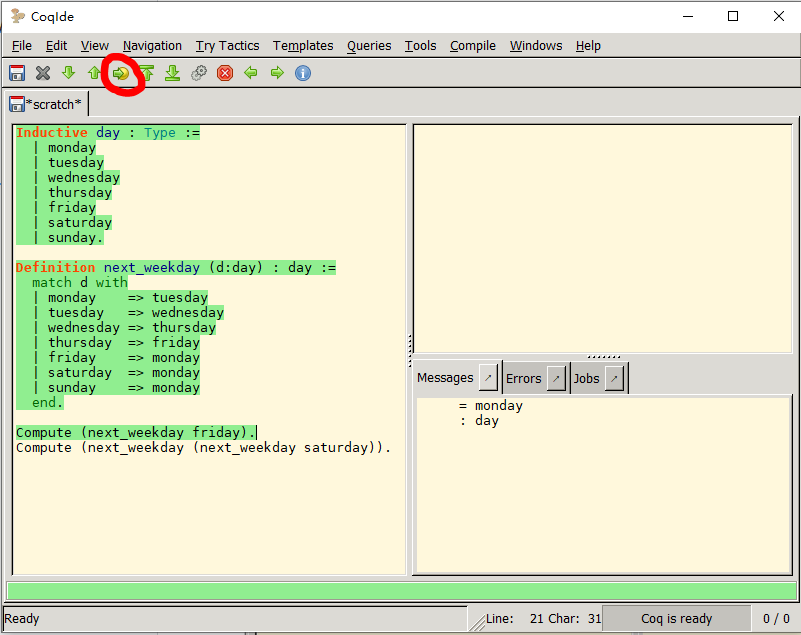Viewport: 801px width, 635px height.
Task: Click the gears fully-check icon
Action: 199,73
